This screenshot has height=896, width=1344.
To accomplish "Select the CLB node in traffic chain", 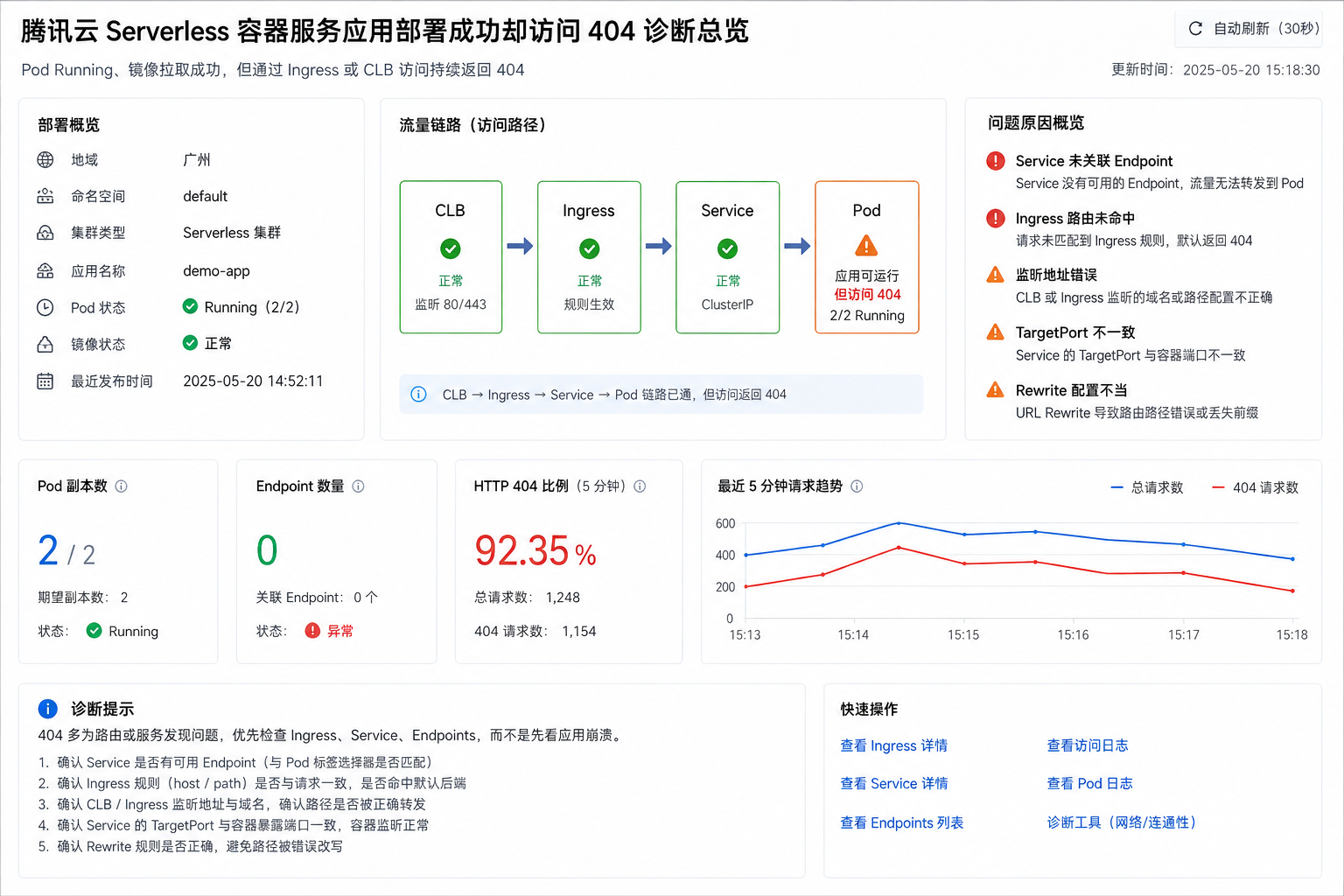I will pyautogui.click(x=451, y=257).
